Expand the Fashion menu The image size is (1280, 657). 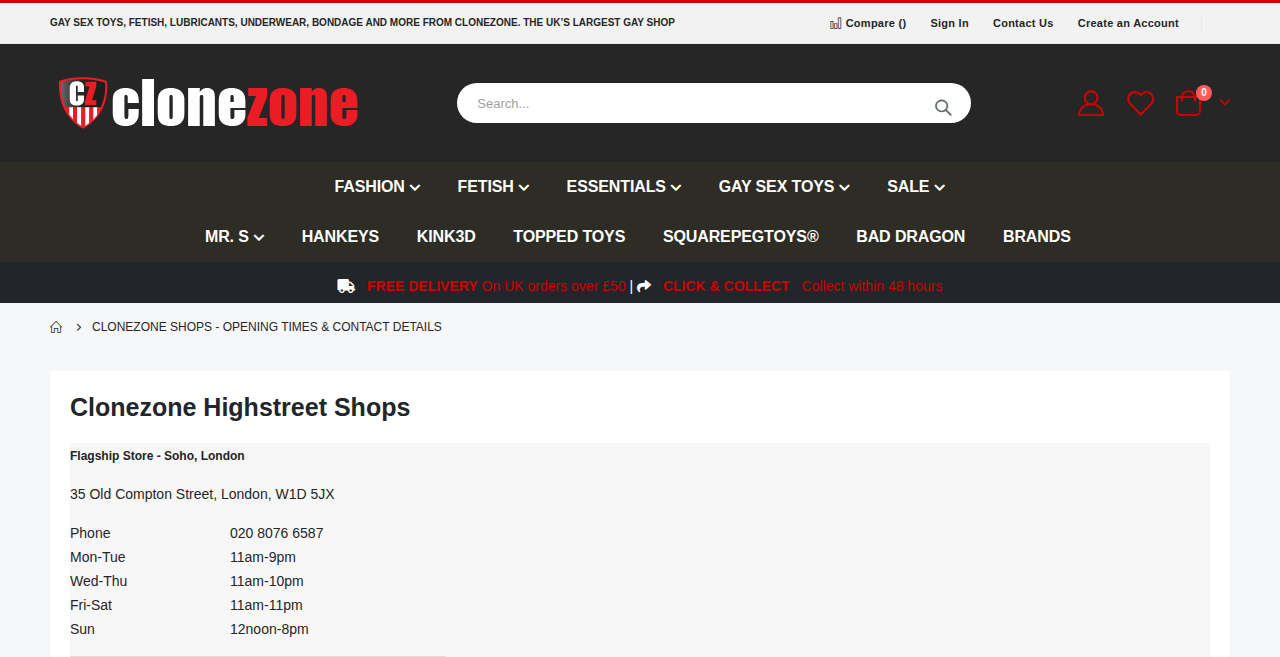click(x=377, y=186)
